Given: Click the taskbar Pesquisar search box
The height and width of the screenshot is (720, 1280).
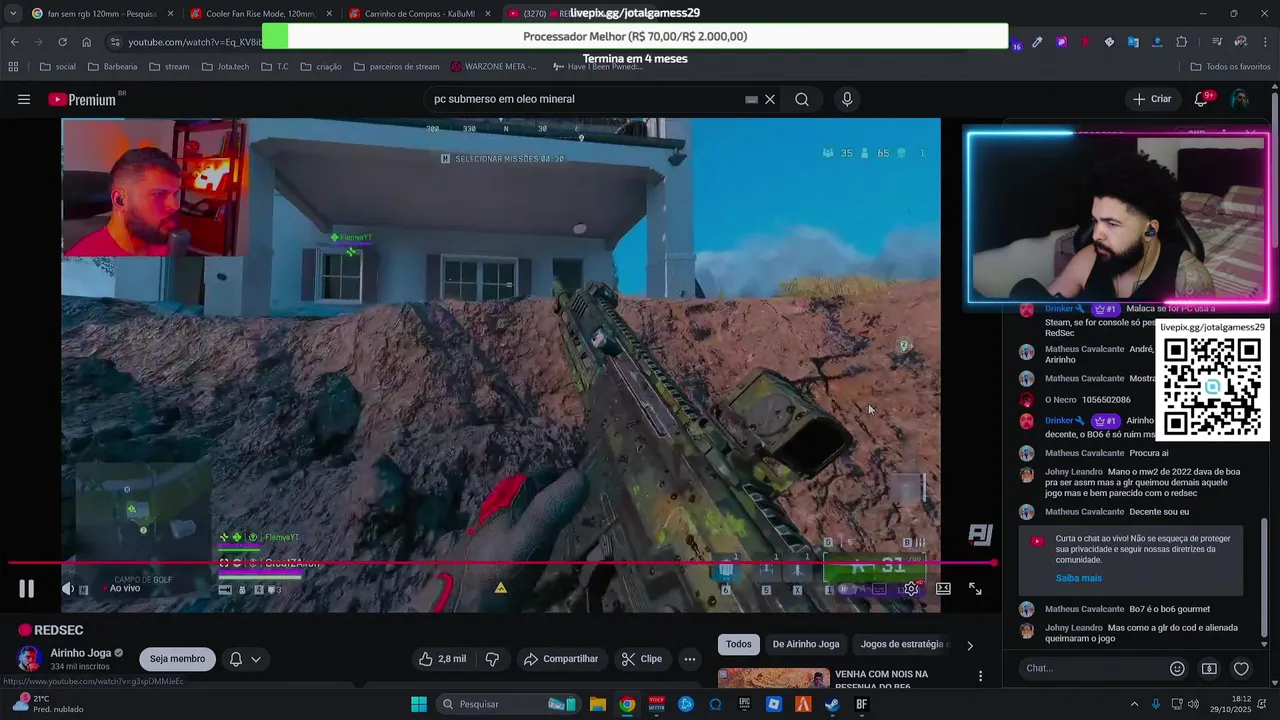Looking at the screenshot, I should click(507, 704).
